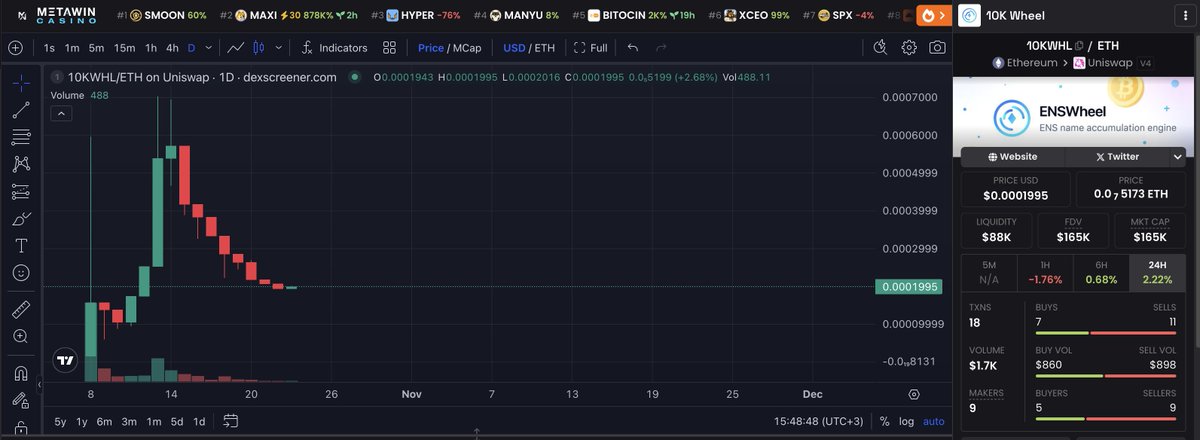Toggle stay-in-drawing-mode pencil lock icon
The image size is (1200, 440).
(x=20, y=401)
